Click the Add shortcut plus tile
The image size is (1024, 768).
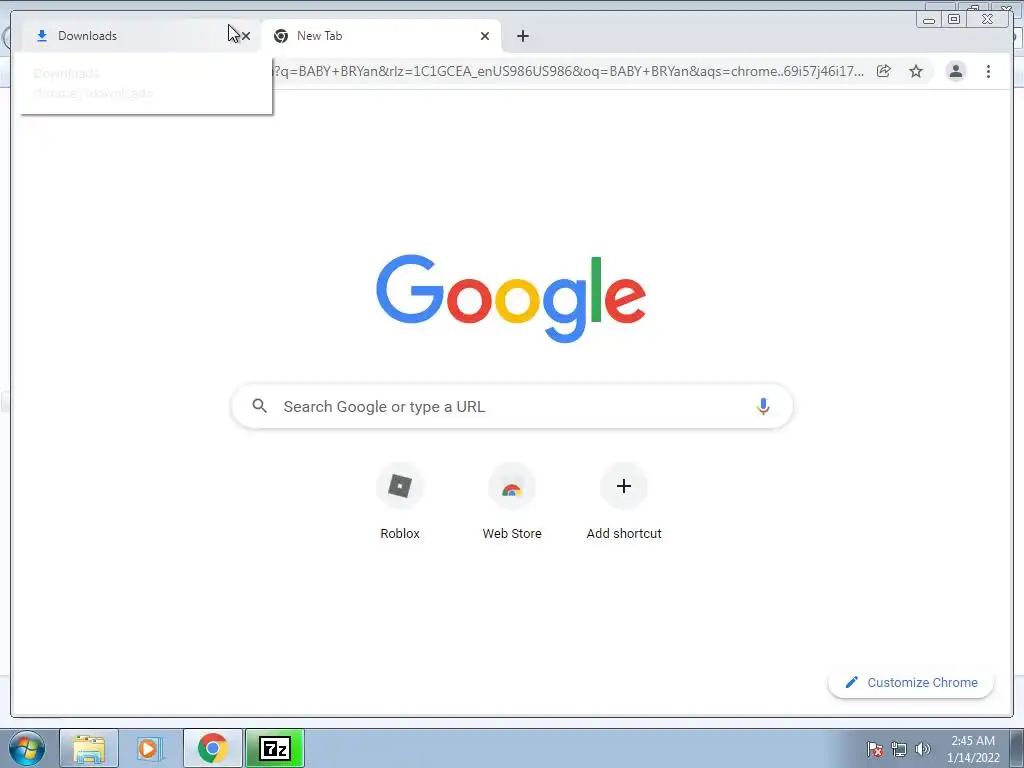point(624,487)
